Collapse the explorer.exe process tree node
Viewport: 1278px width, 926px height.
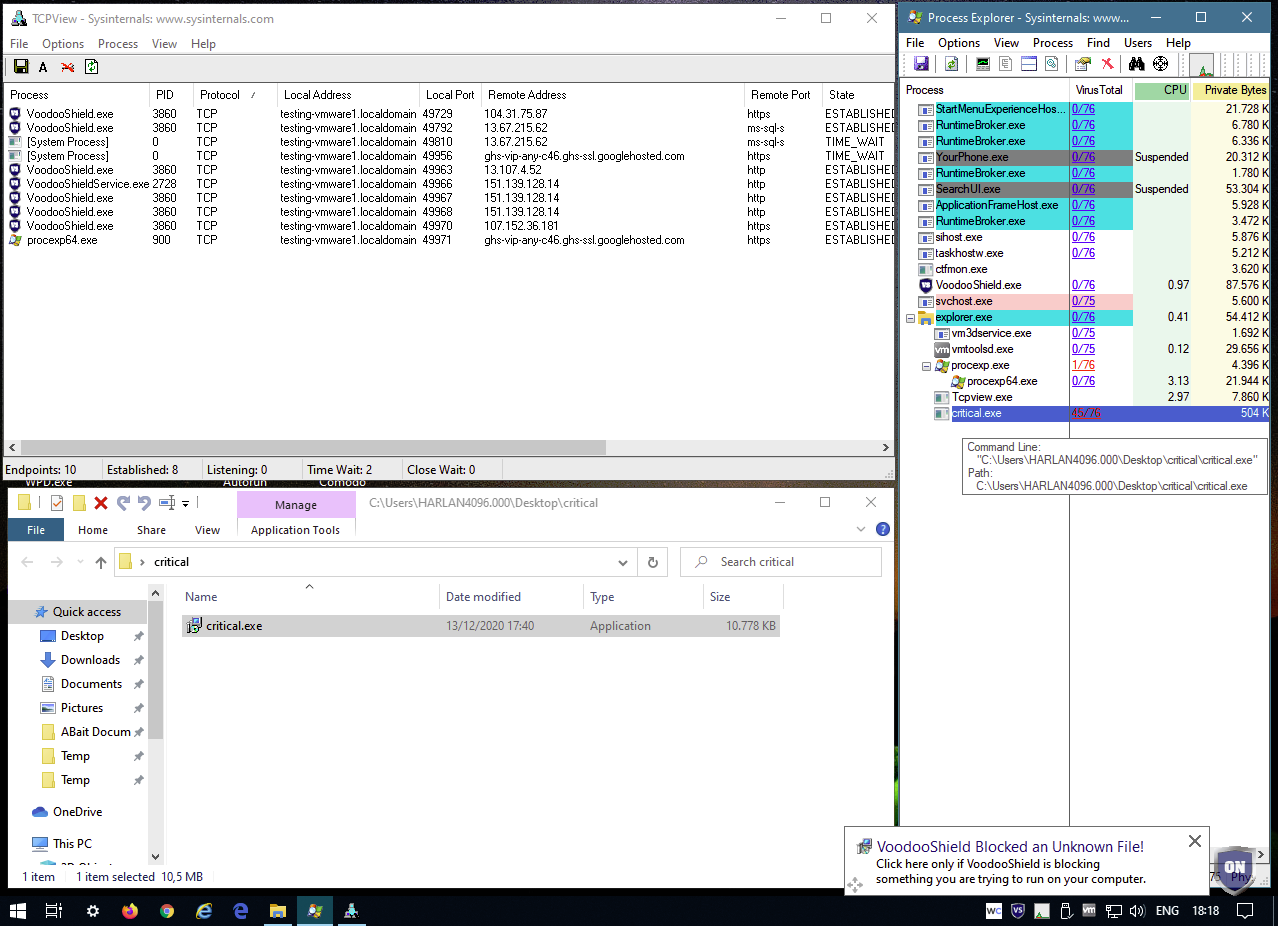pos(910,318)
